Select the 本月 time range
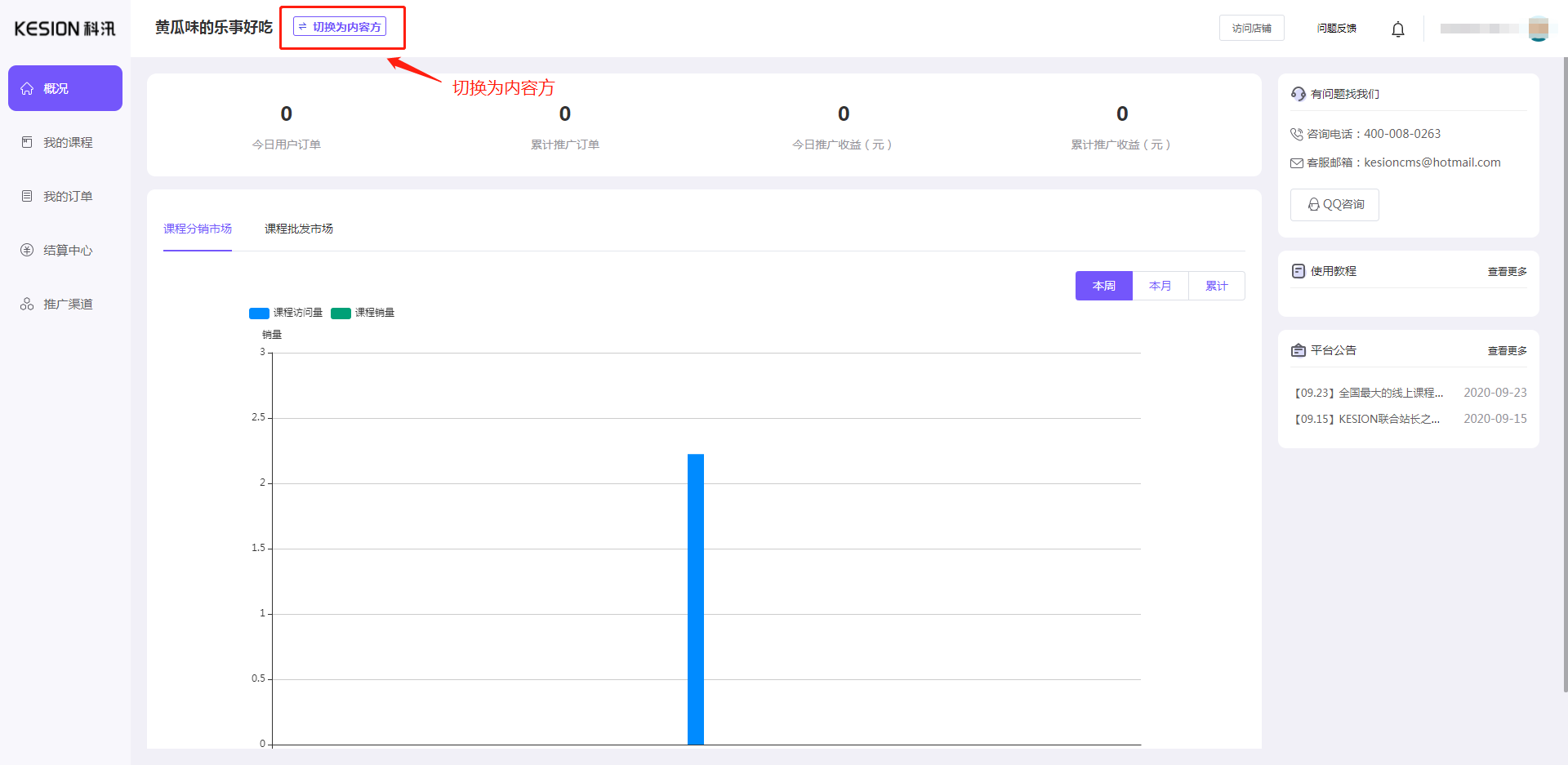Viewport: 1568px width, 765px height. (1160, 286)
